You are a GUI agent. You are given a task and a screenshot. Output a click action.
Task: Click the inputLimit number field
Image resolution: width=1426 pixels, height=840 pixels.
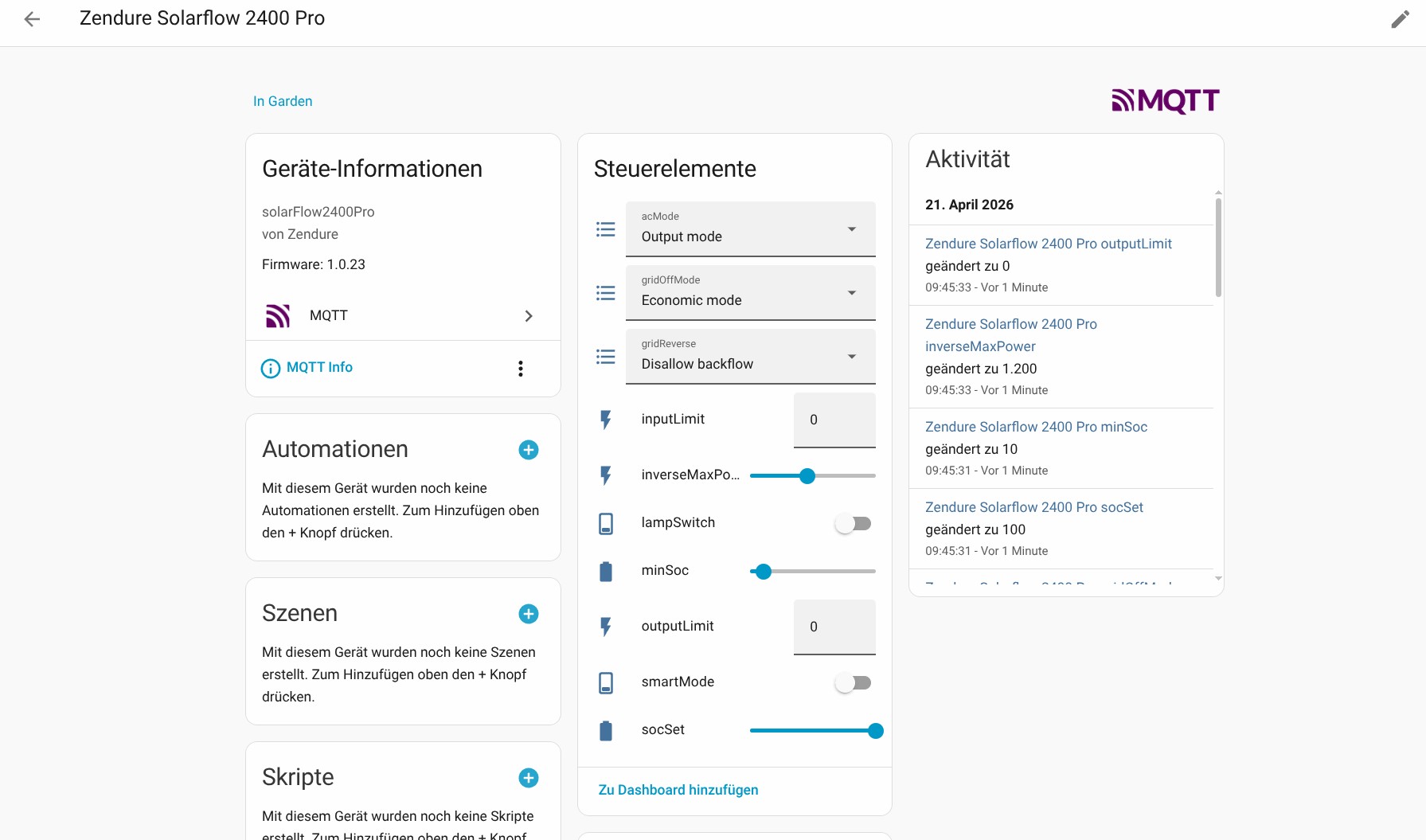(834, 420)
